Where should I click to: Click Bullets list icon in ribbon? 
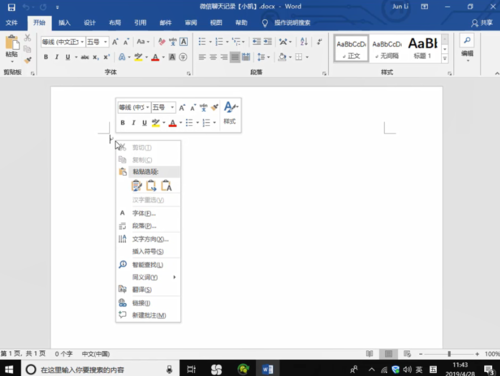point(202,42)
